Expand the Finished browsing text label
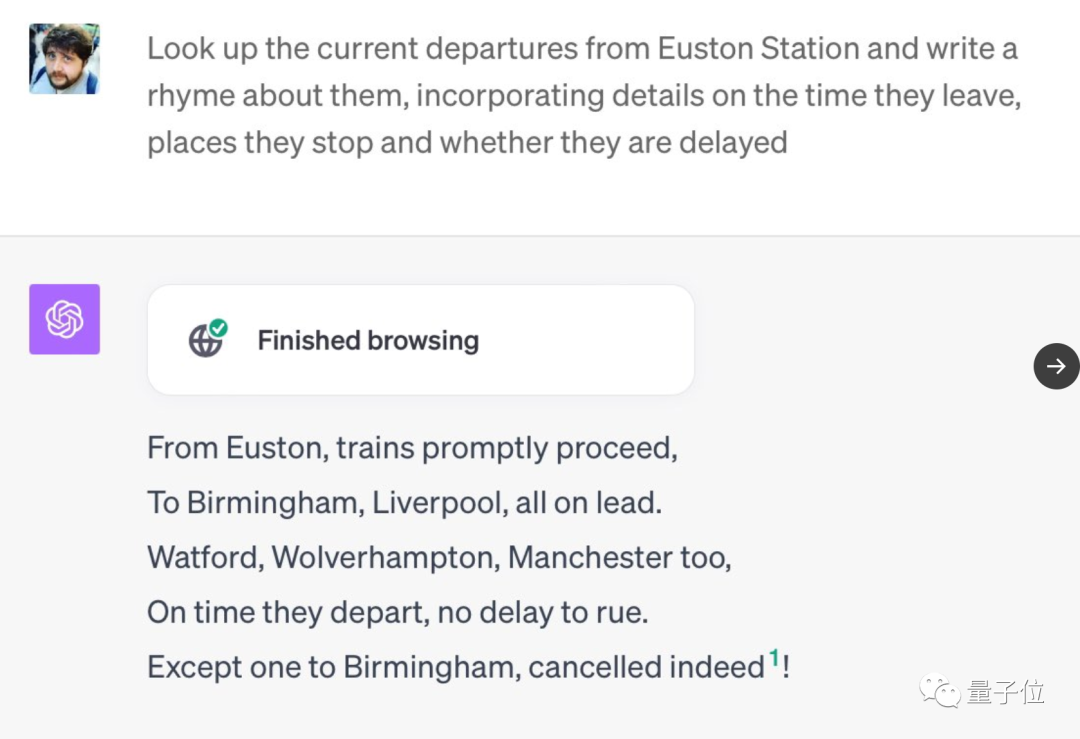Image resolution: width=1080 pixels, height=739 pixels. 368,340
